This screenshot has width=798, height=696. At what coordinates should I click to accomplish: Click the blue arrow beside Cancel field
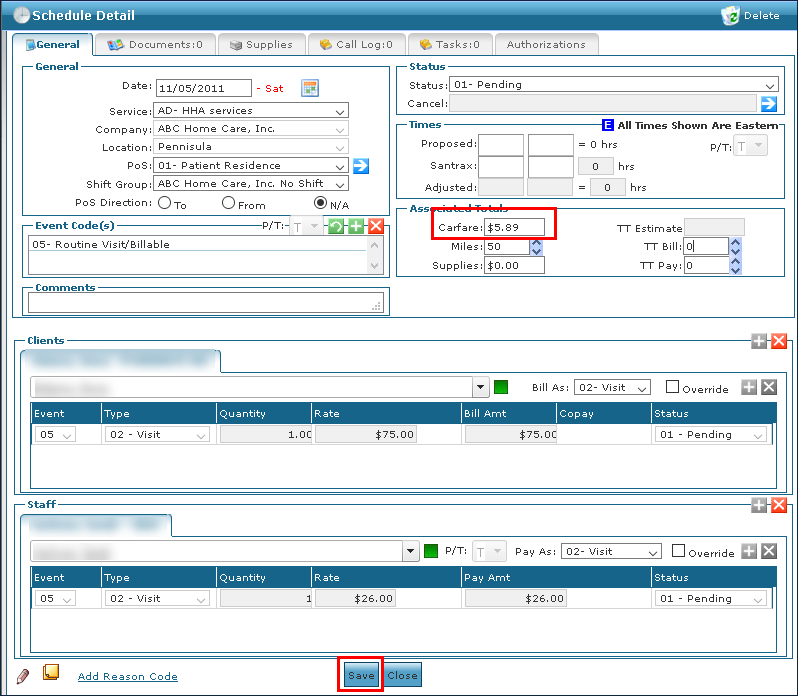768,103
